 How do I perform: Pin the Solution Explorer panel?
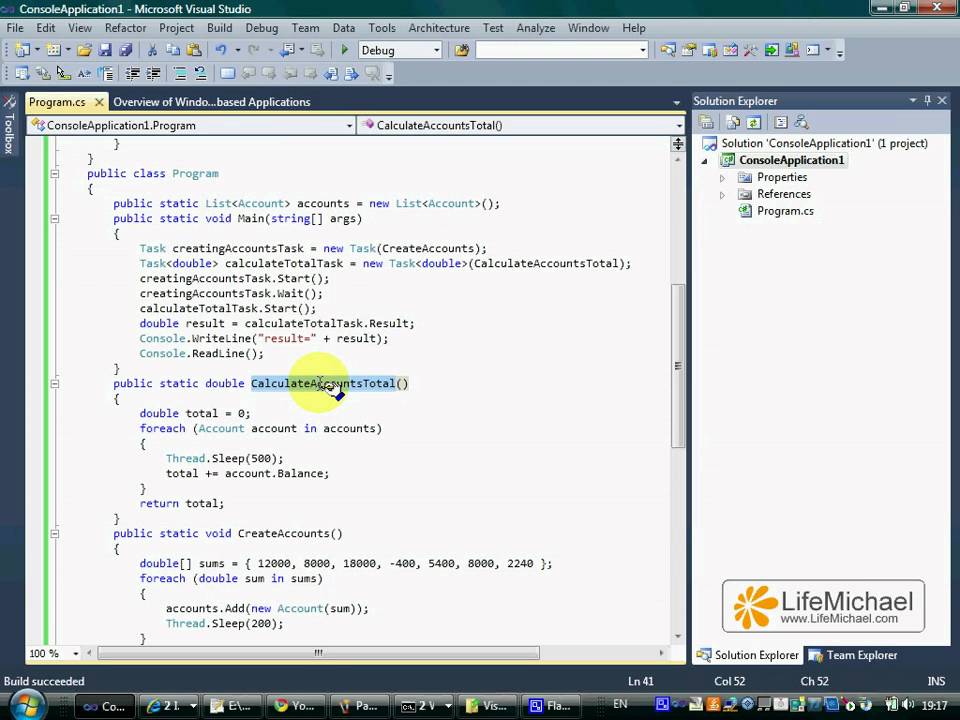click(x=928, y=100)
